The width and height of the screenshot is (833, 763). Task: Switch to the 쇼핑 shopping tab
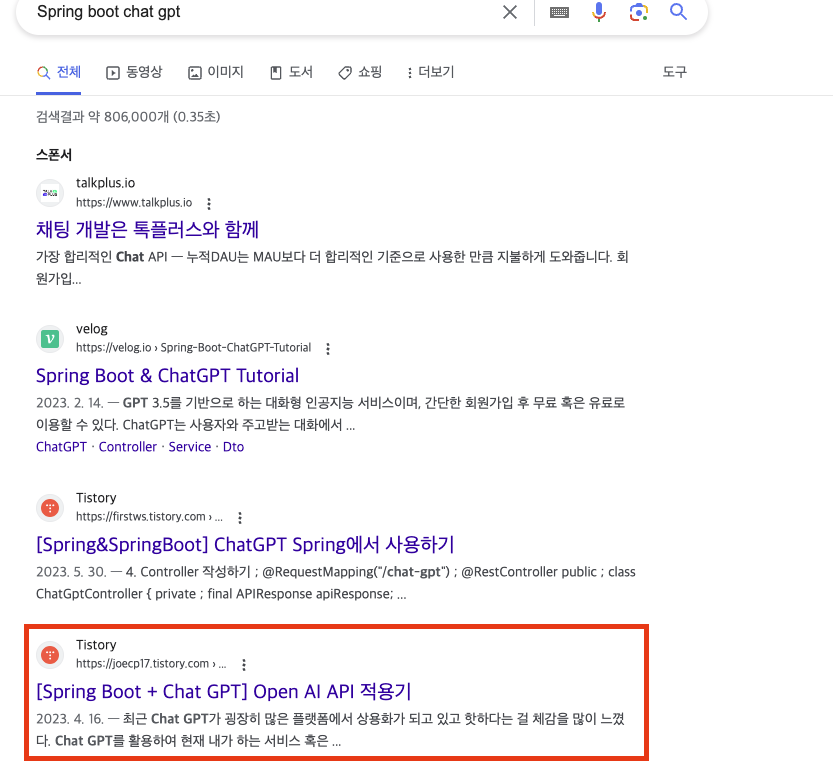(360, 72)
